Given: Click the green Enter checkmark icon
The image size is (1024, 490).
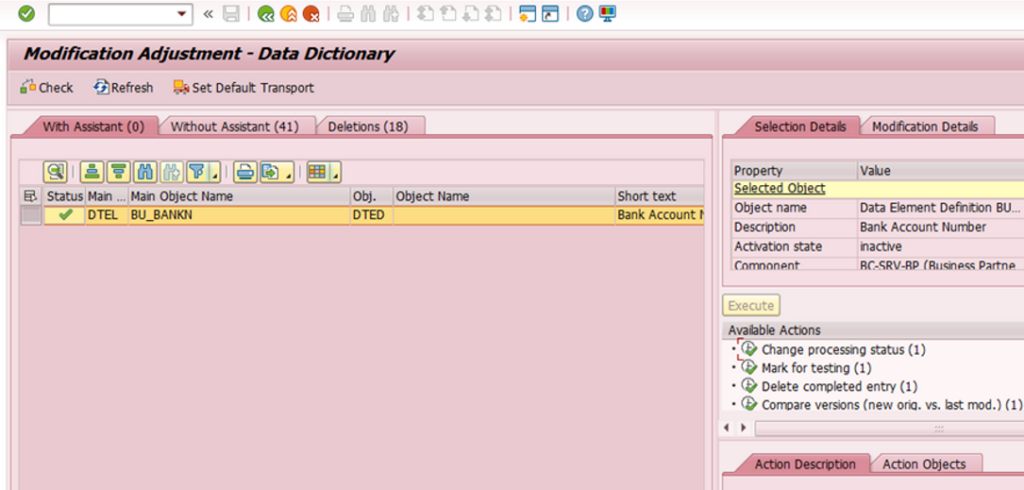Looking at the screenshot, I should tap(26, 14).
